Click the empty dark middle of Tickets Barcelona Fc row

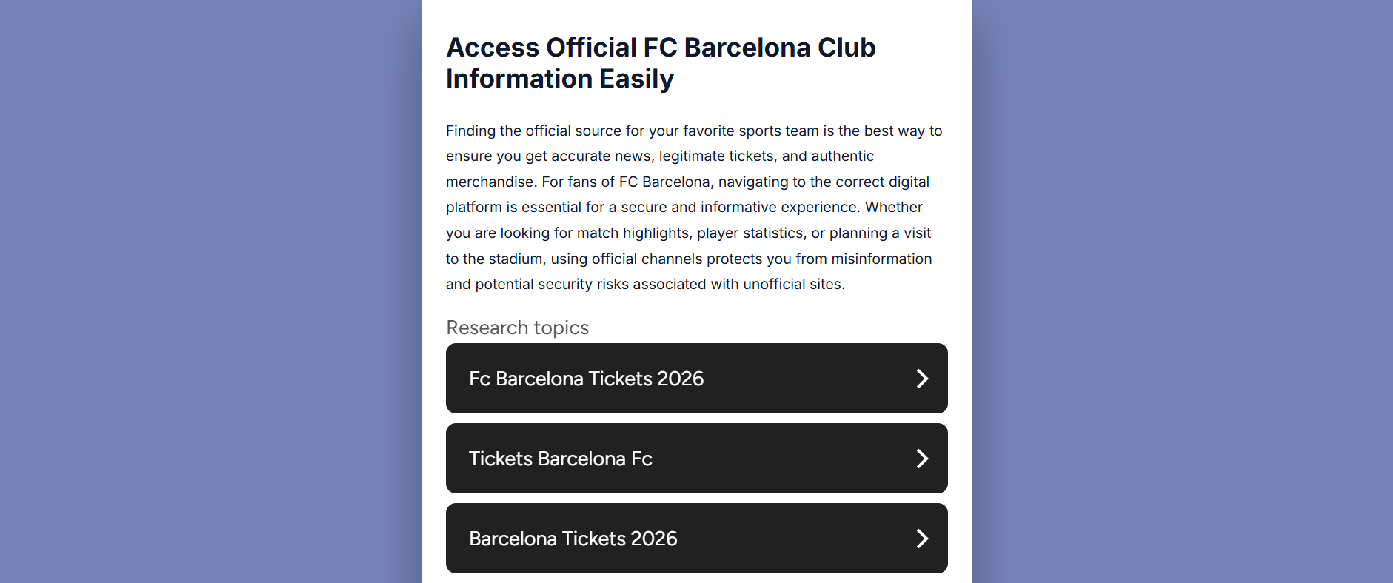(x=785, y=458)
